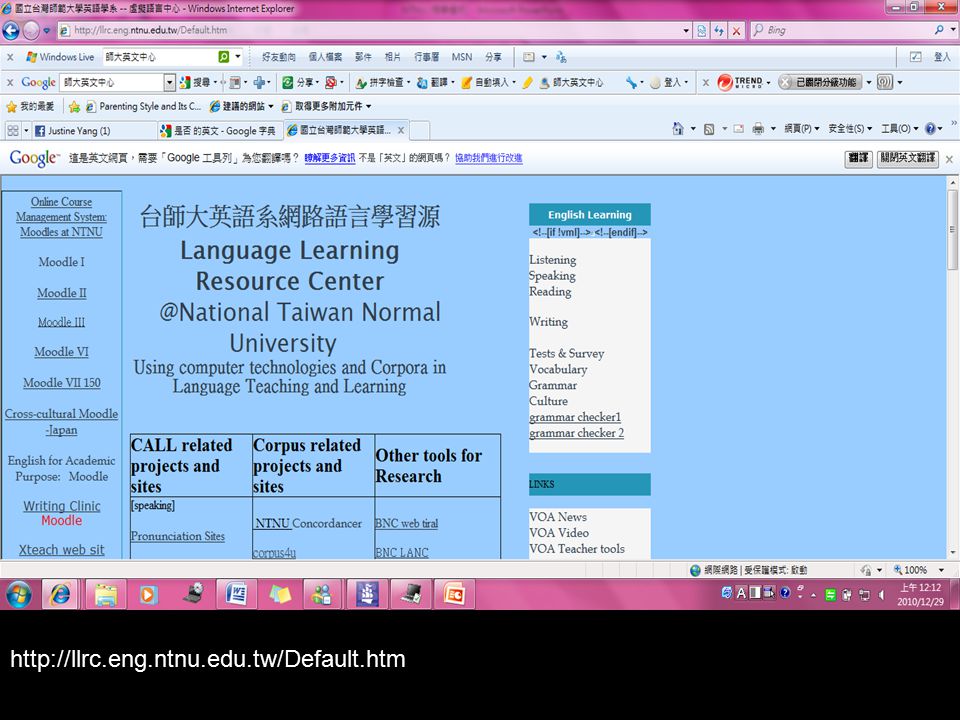Viewport: 960px width, 720px height.
Task: Click the Read mail icon in command bar
Action: pyautogui.click(x=739, y=129)
